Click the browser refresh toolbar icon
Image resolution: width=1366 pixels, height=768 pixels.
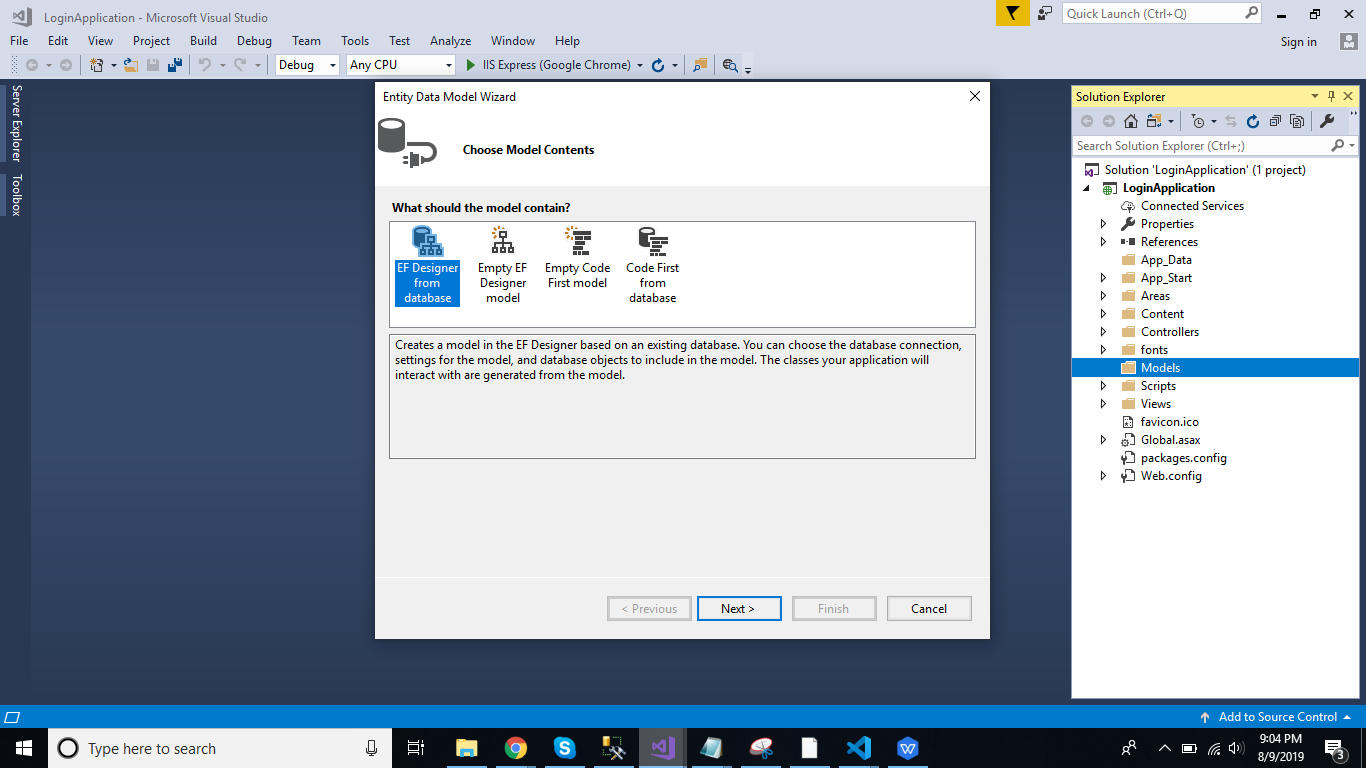tap(658, 65)
